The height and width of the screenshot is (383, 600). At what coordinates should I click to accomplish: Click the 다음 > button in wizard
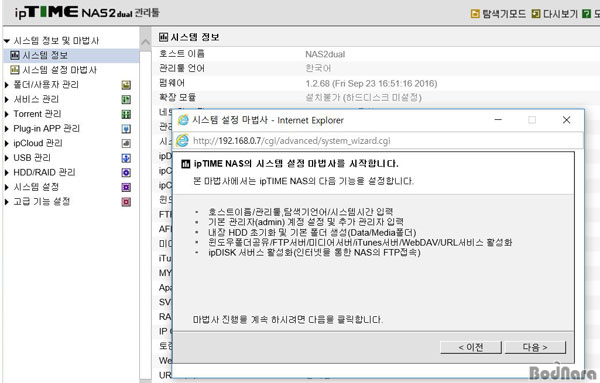[x=535, y=347]
